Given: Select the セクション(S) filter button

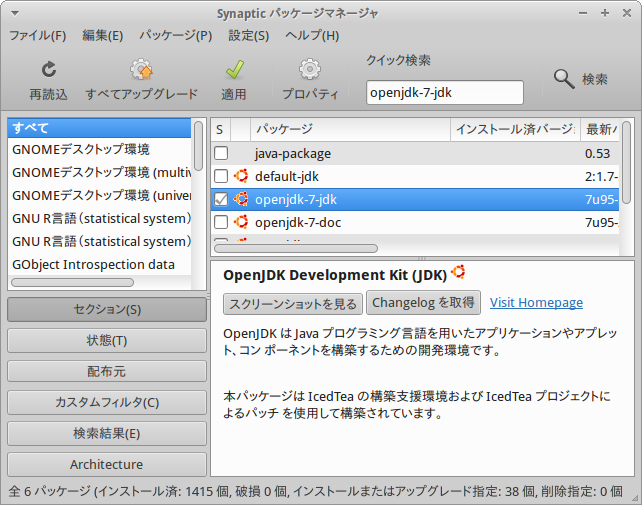Looking at the screenshot, I should pos(106,309).
